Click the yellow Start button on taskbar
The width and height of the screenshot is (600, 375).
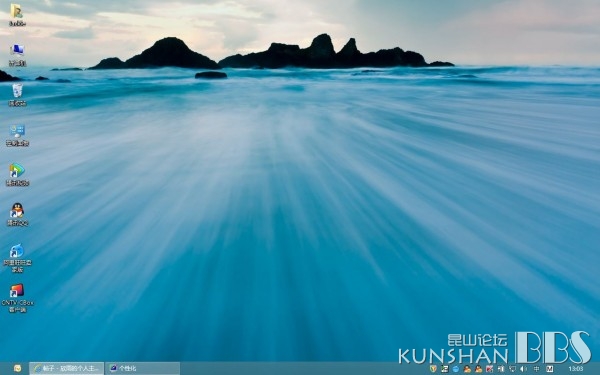point(18,368)
